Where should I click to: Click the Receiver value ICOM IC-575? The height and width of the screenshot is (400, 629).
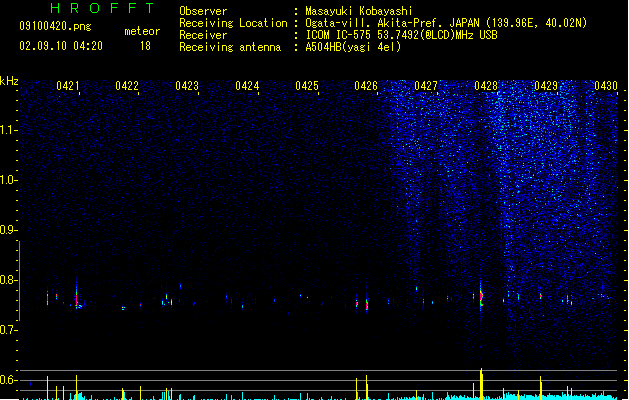pyautogui.click(x=340, y=35)
